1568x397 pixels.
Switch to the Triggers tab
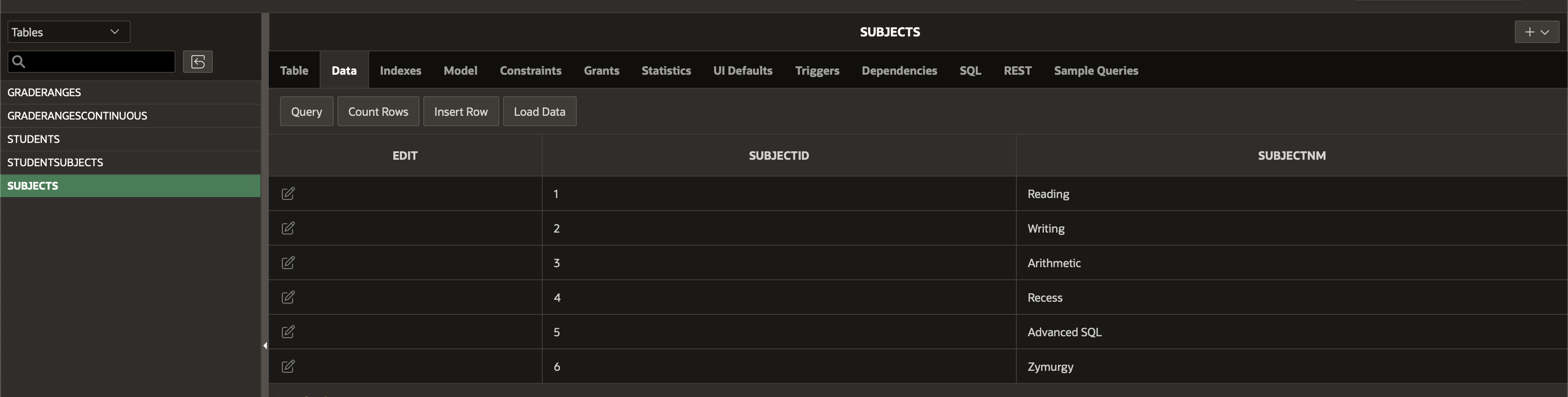(x=817, y=71)
